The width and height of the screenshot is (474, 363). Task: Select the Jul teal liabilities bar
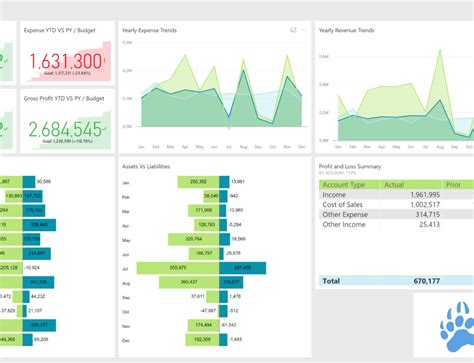(x=243, y=268)
